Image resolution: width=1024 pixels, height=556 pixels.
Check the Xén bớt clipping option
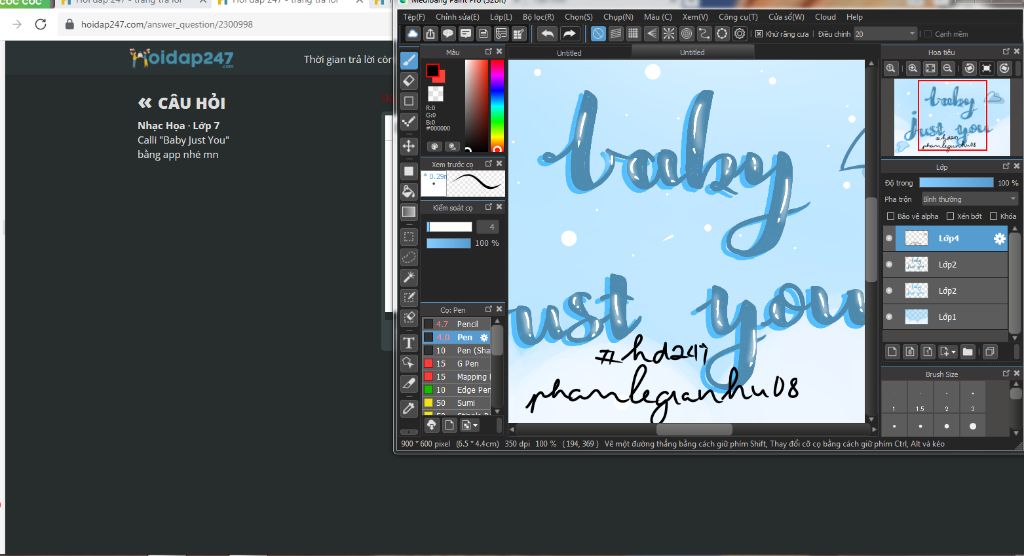(x=950, y=216)
